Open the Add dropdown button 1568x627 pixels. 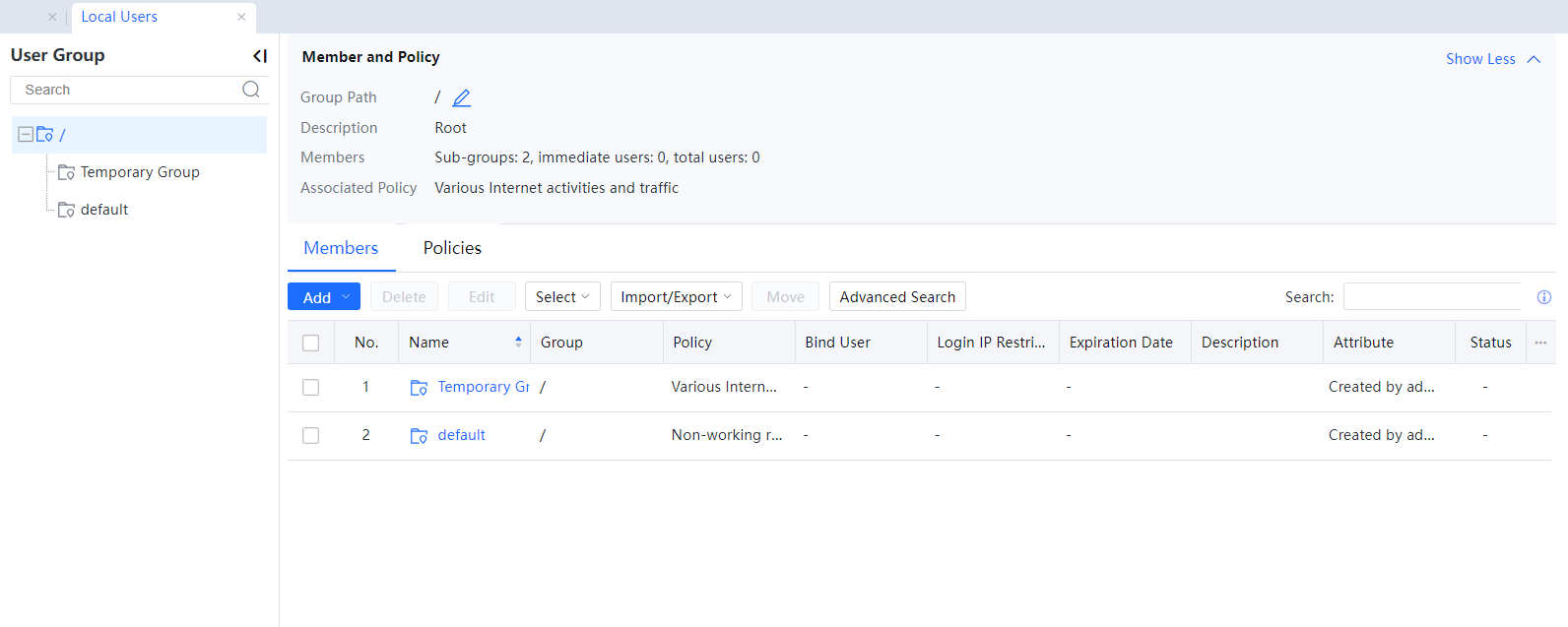[324, 297]
